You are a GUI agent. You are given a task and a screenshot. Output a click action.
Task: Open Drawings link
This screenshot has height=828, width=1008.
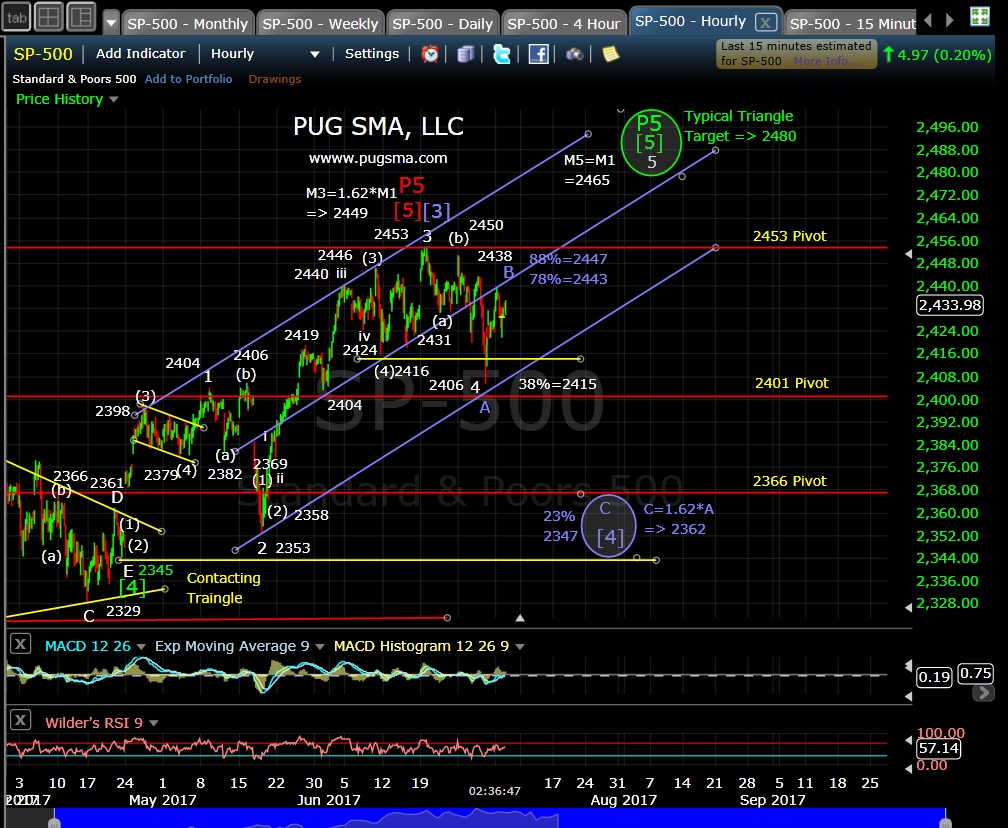pyautogui.click(x=274, y=79)
